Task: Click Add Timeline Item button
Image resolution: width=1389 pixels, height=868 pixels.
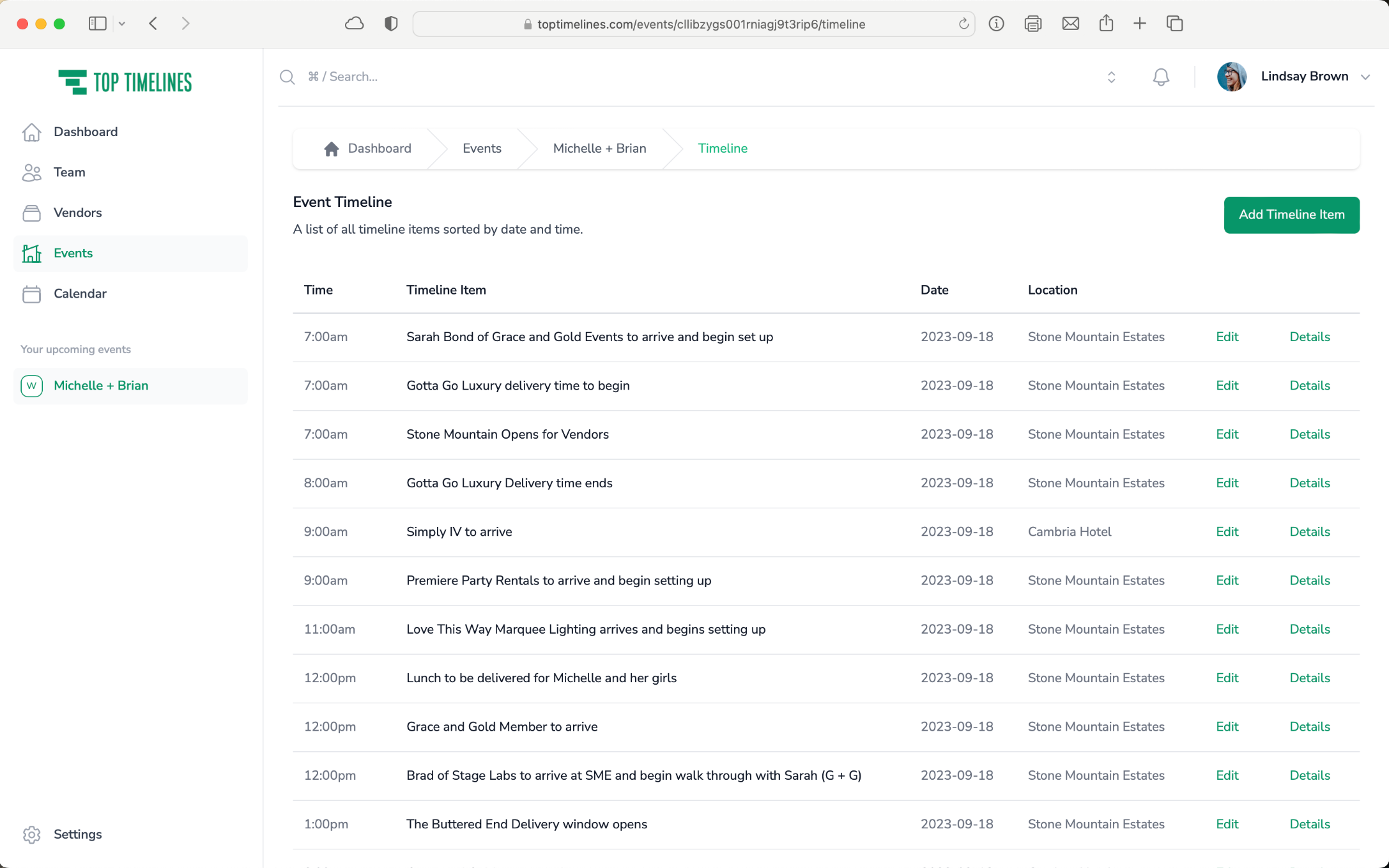Action: 1291,215
